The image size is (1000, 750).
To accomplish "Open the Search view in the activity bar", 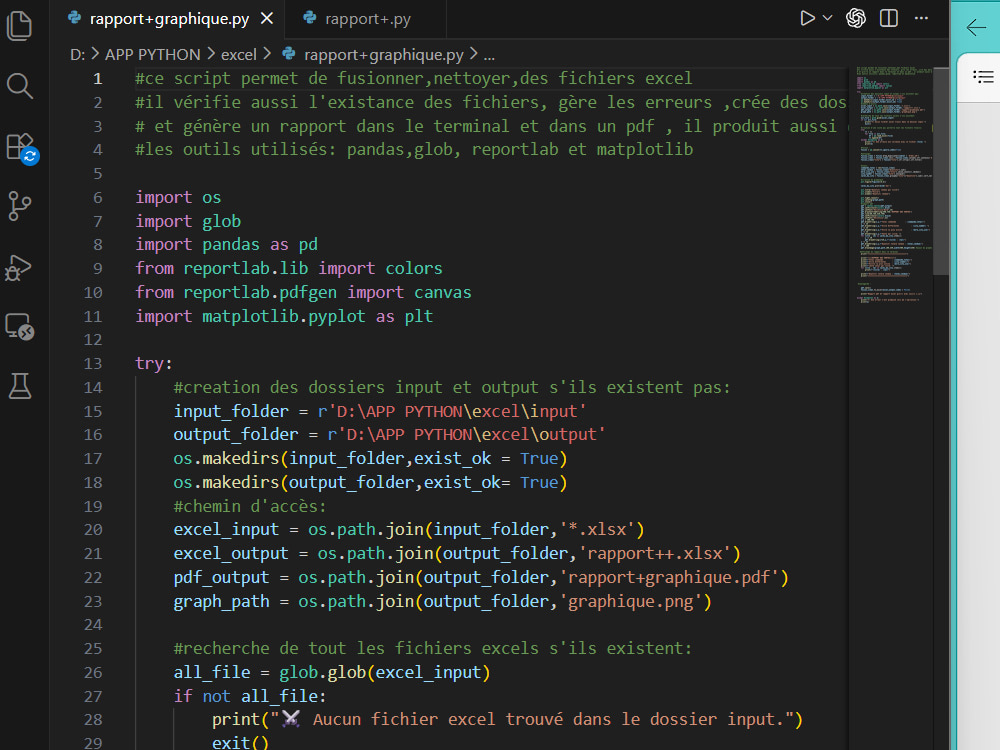I will coord(19,85).
